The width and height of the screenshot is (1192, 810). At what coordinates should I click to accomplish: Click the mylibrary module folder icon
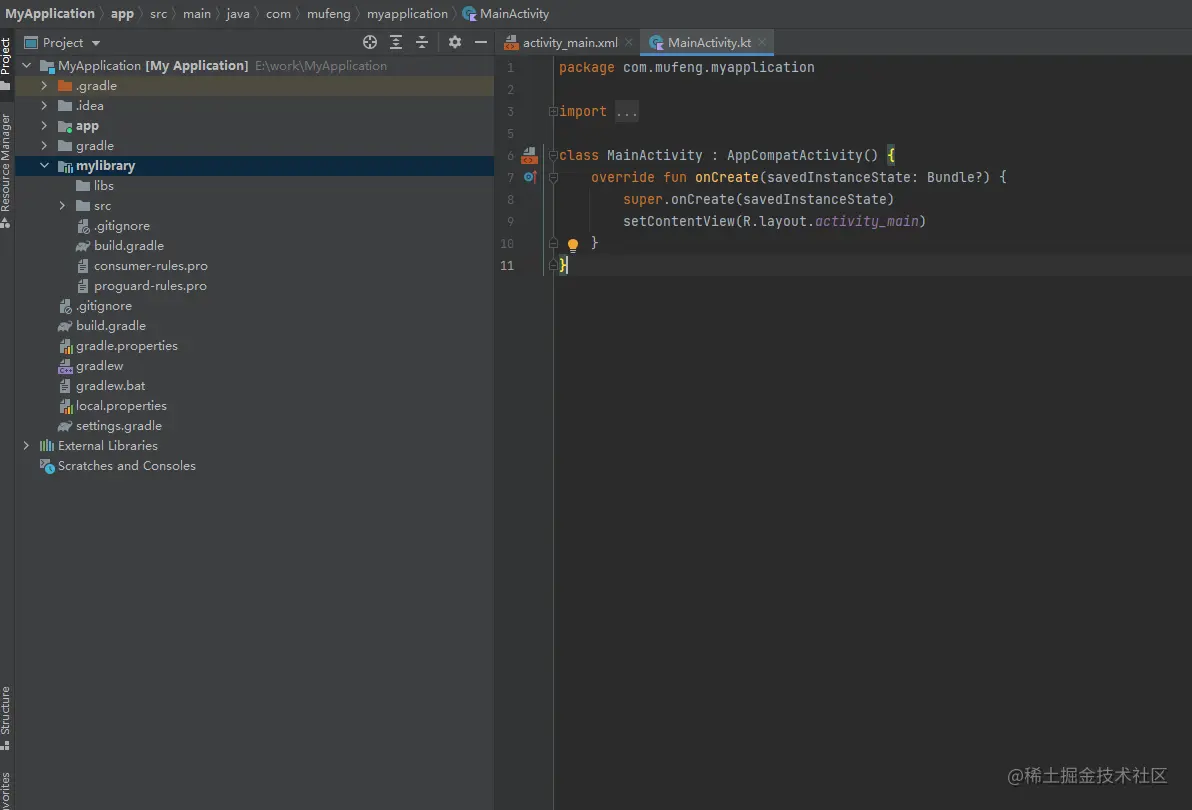[x=65, y=166]
